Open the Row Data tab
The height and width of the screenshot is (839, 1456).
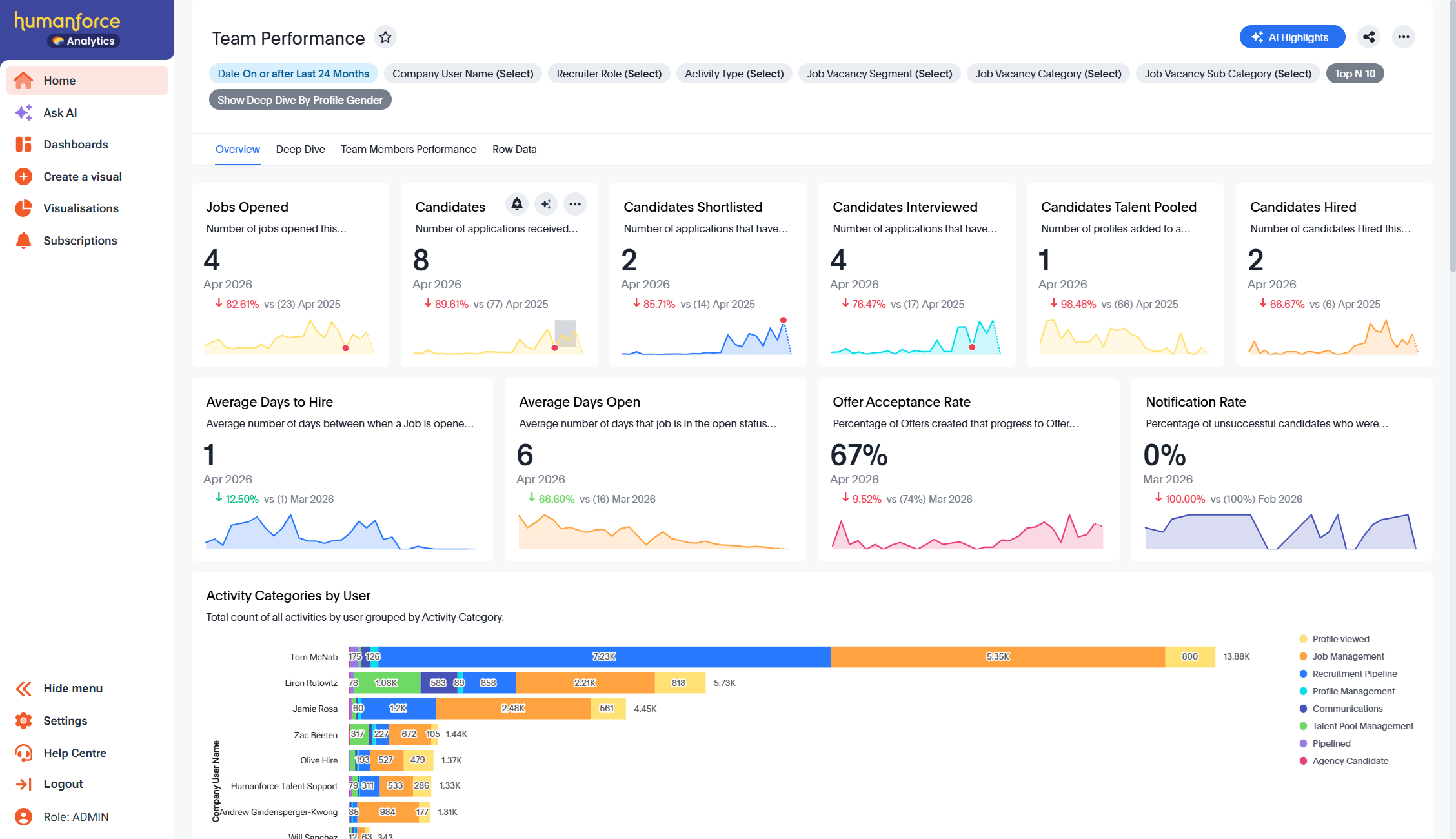point(514,149)
